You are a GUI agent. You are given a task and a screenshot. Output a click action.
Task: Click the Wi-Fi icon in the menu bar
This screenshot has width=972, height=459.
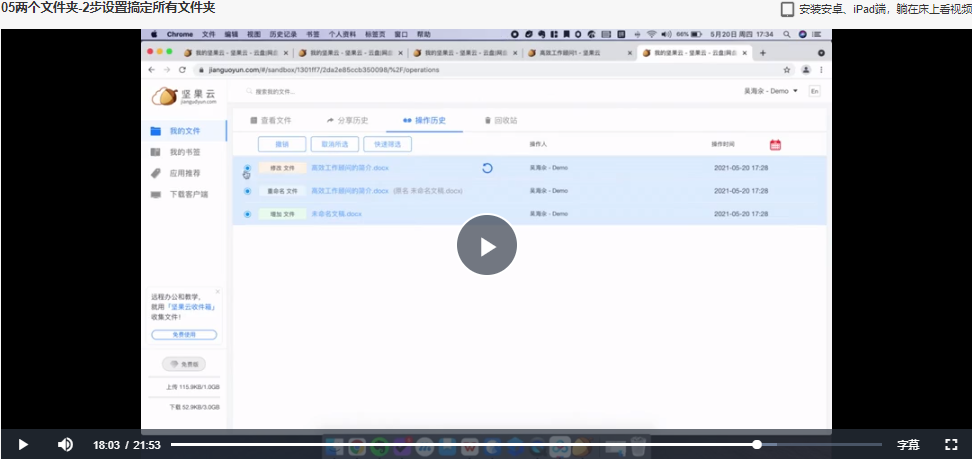651,34
